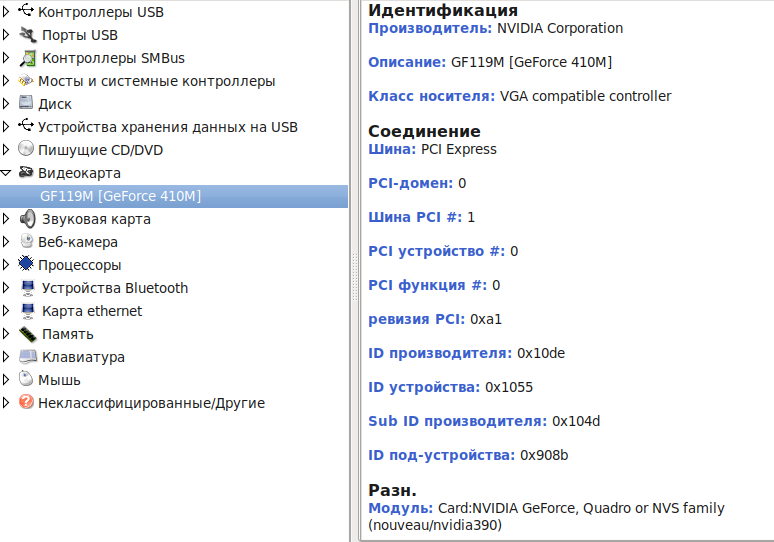Click the Пишущие CD/DVD disc icon
Image resolution: width=774 pixels, height=542 pixels.
[26, 149]
